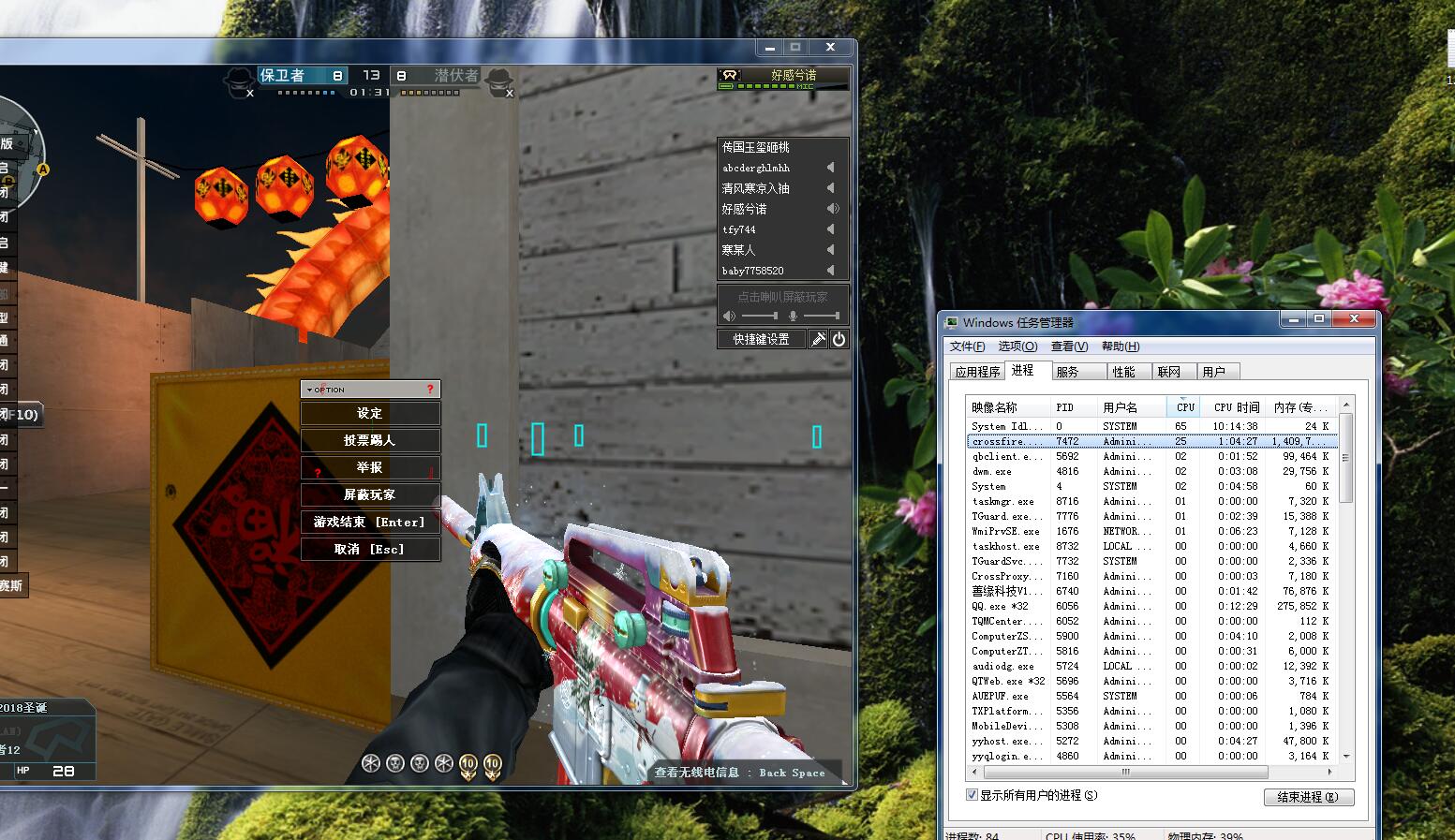Choose 屏蔽玩家 from the option menu
The width and height of the screenshot is (1455, 840).
pos(370,494)
